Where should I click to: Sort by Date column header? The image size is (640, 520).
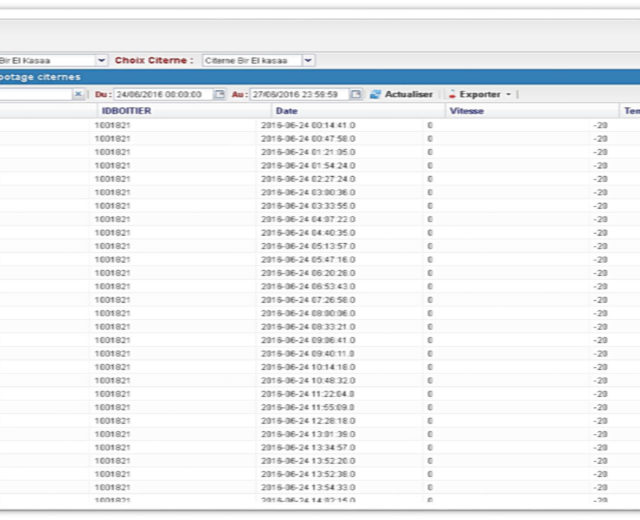287,111
